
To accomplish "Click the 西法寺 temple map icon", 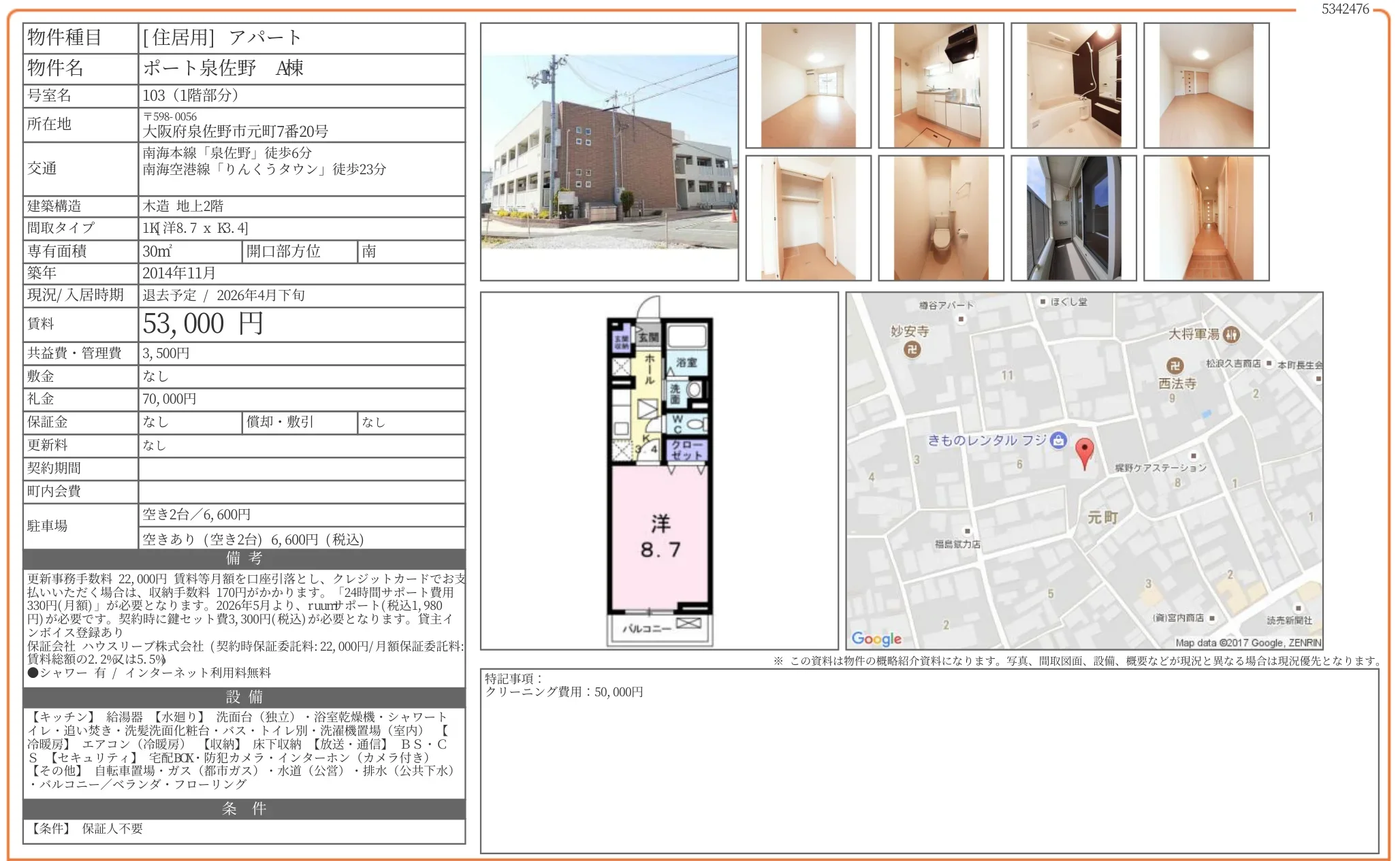I will [x=1174, y=366].
